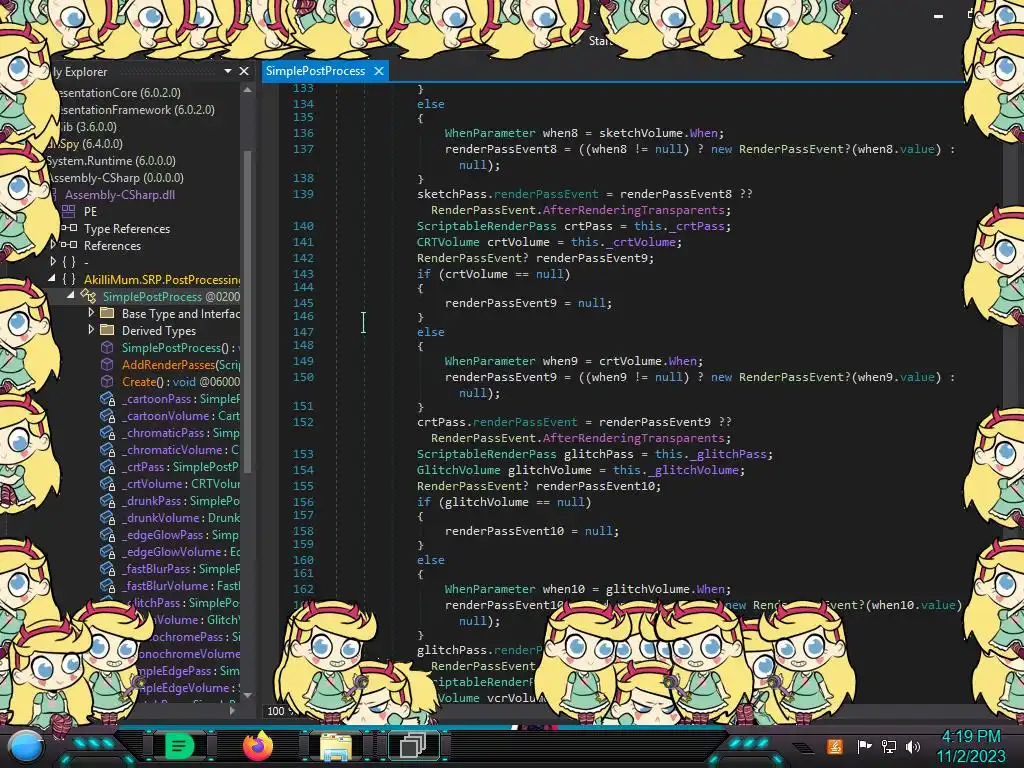Expand the Derived Types node

91,330
